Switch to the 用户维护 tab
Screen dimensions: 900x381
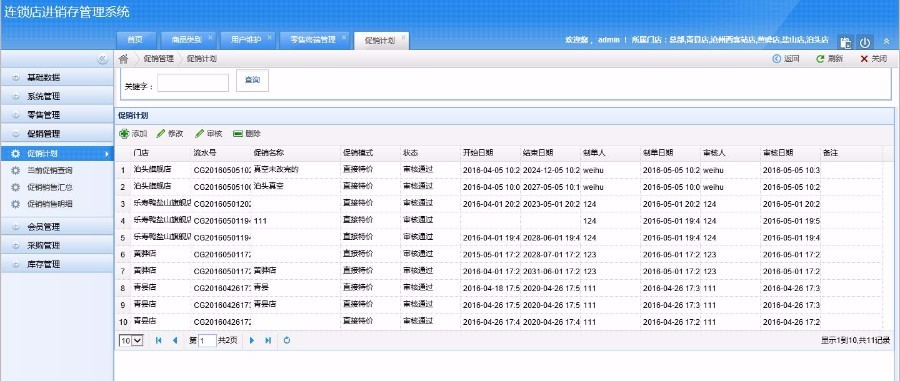[247, 40]
